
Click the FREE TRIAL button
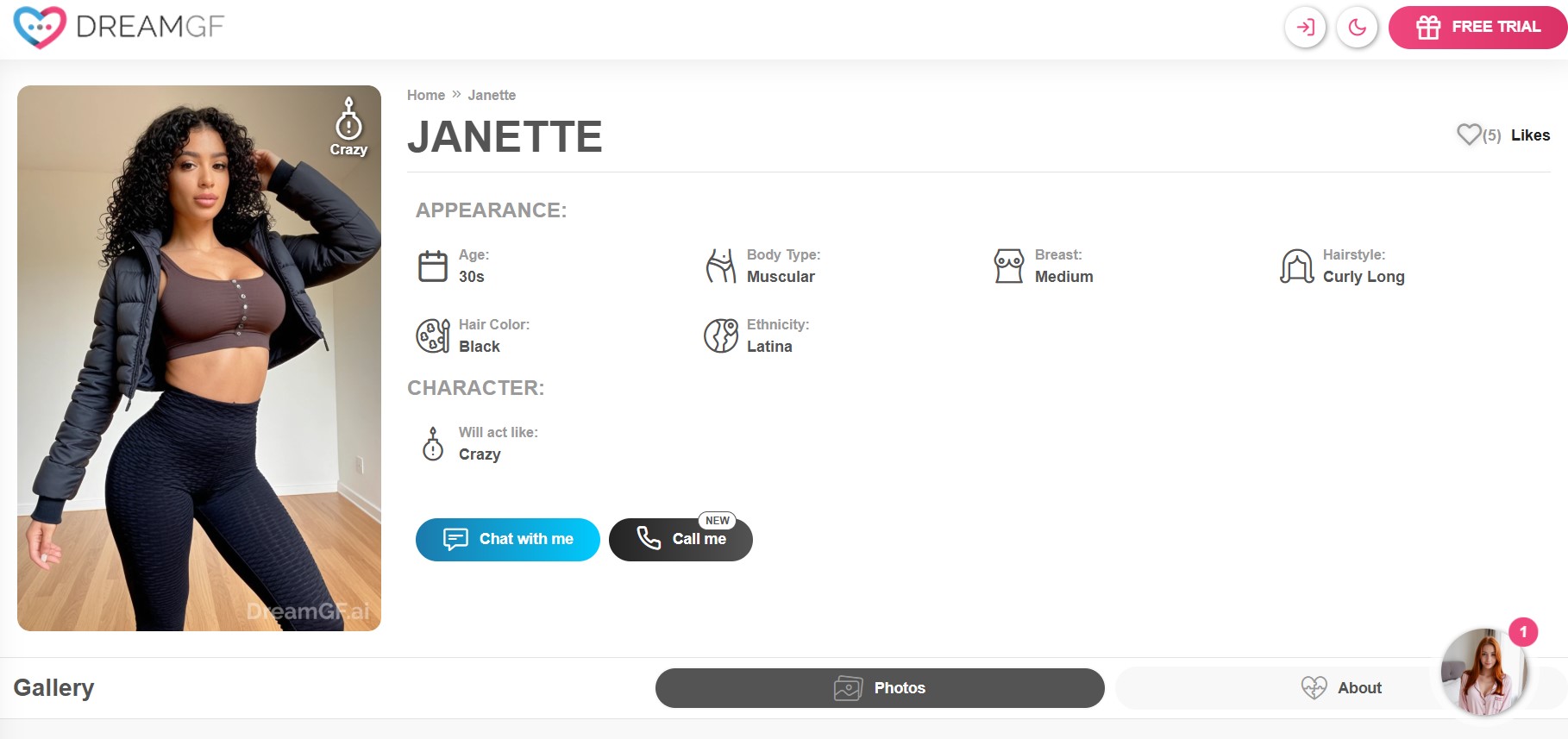point(1477,28)
